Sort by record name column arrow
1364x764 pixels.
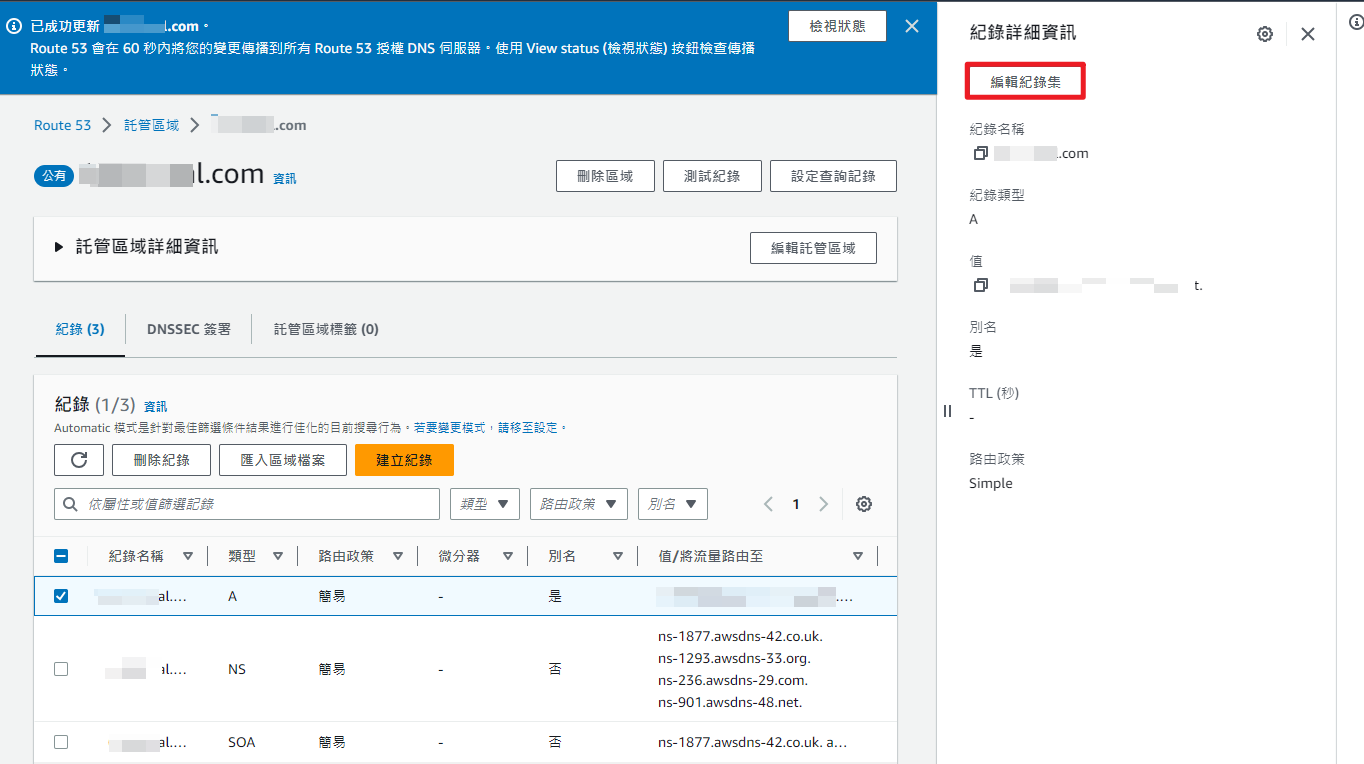187,556
